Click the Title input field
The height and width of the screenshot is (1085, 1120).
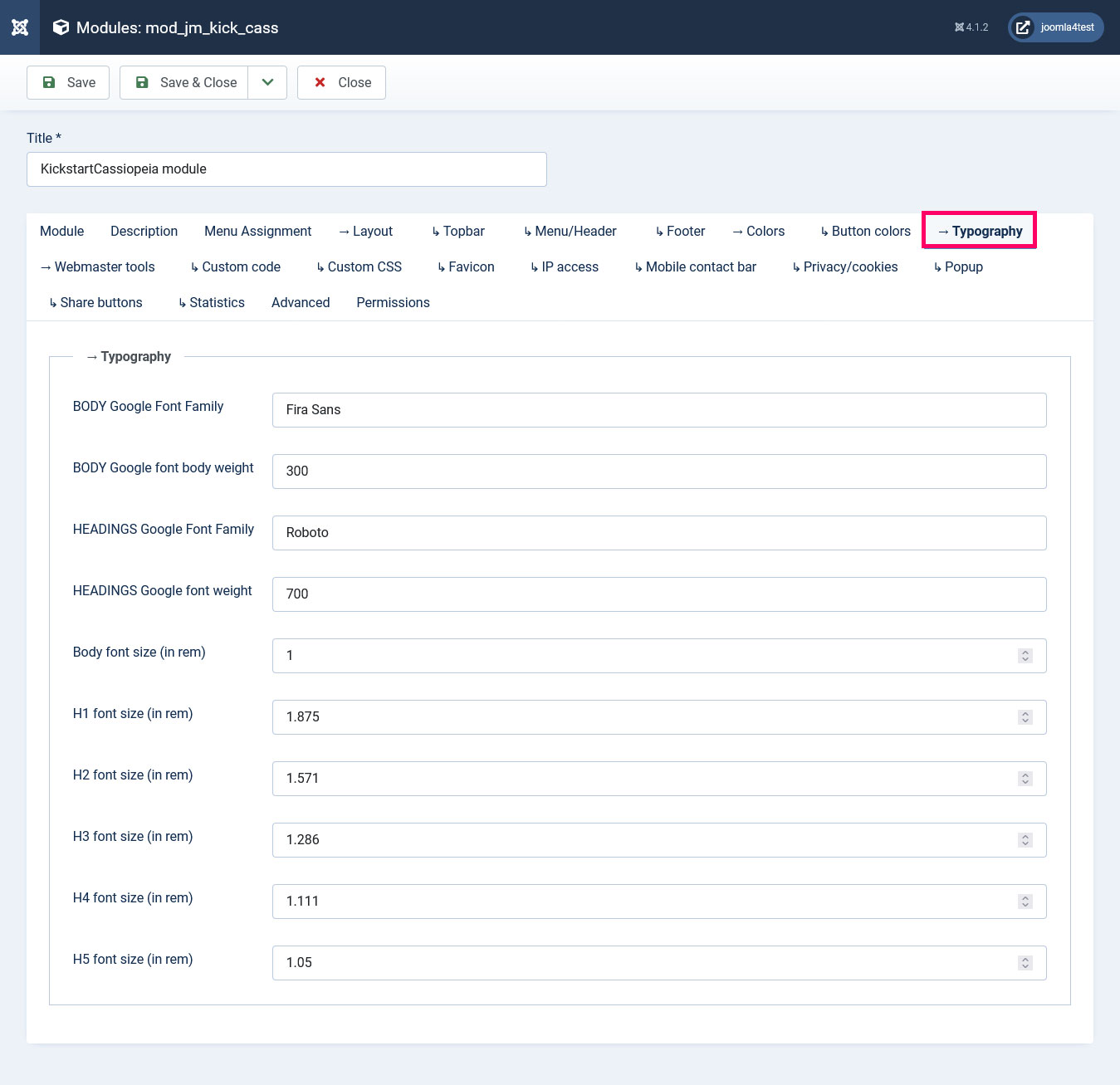[286, 169]
